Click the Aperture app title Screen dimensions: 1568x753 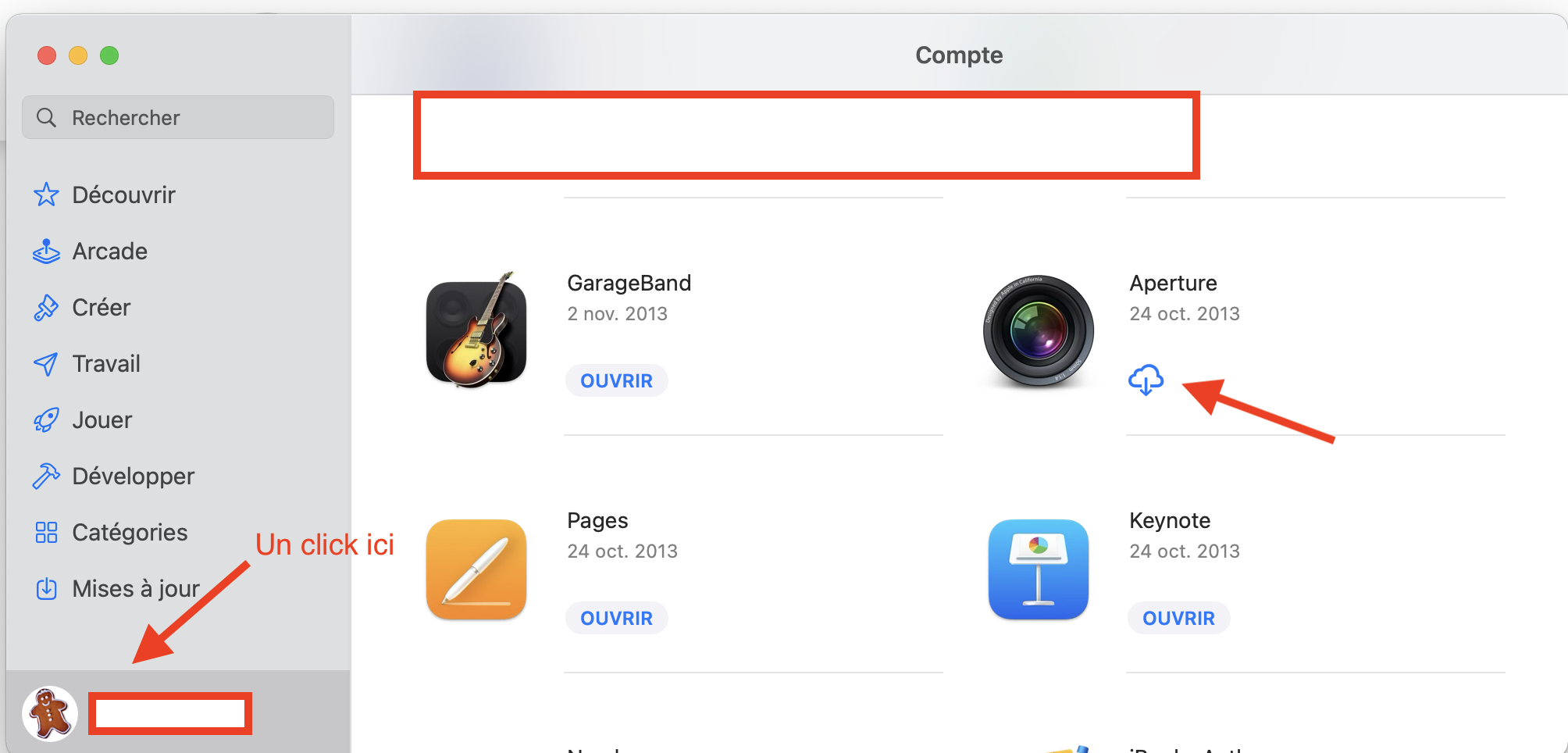[x=1173, y=283]
